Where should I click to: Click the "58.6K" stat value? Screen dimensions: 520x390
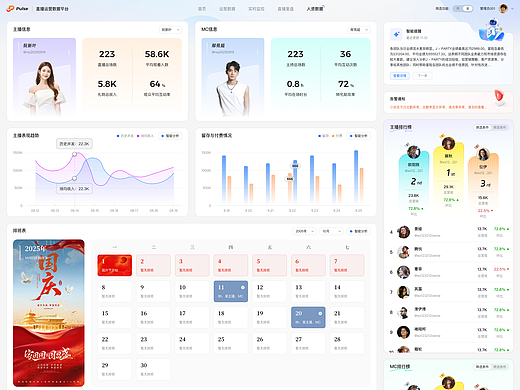(157, 54)
